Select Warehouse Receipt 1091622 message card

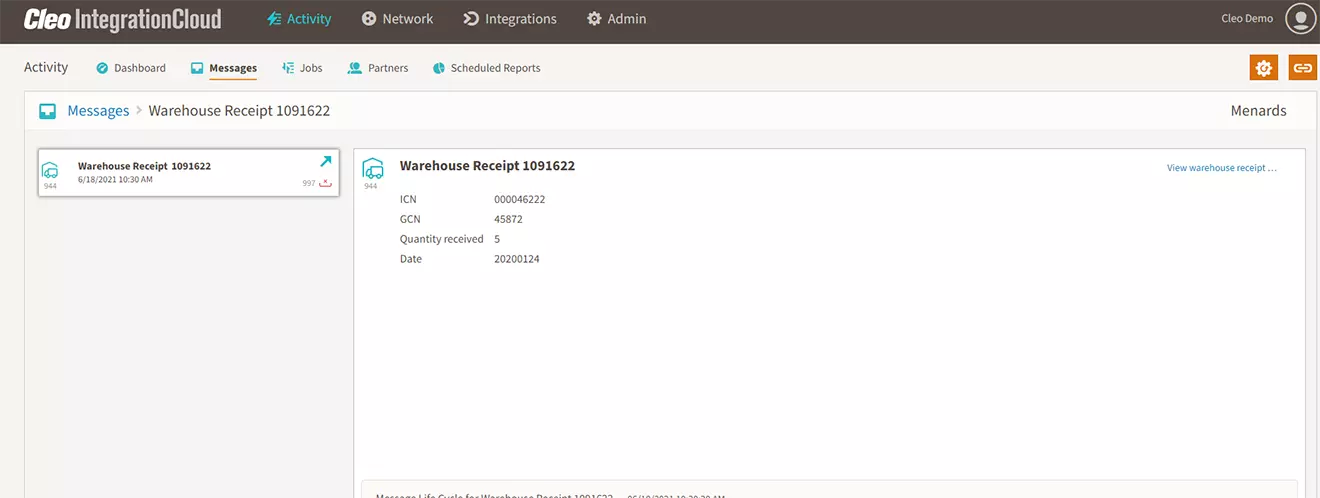click(x=188, y=173)
